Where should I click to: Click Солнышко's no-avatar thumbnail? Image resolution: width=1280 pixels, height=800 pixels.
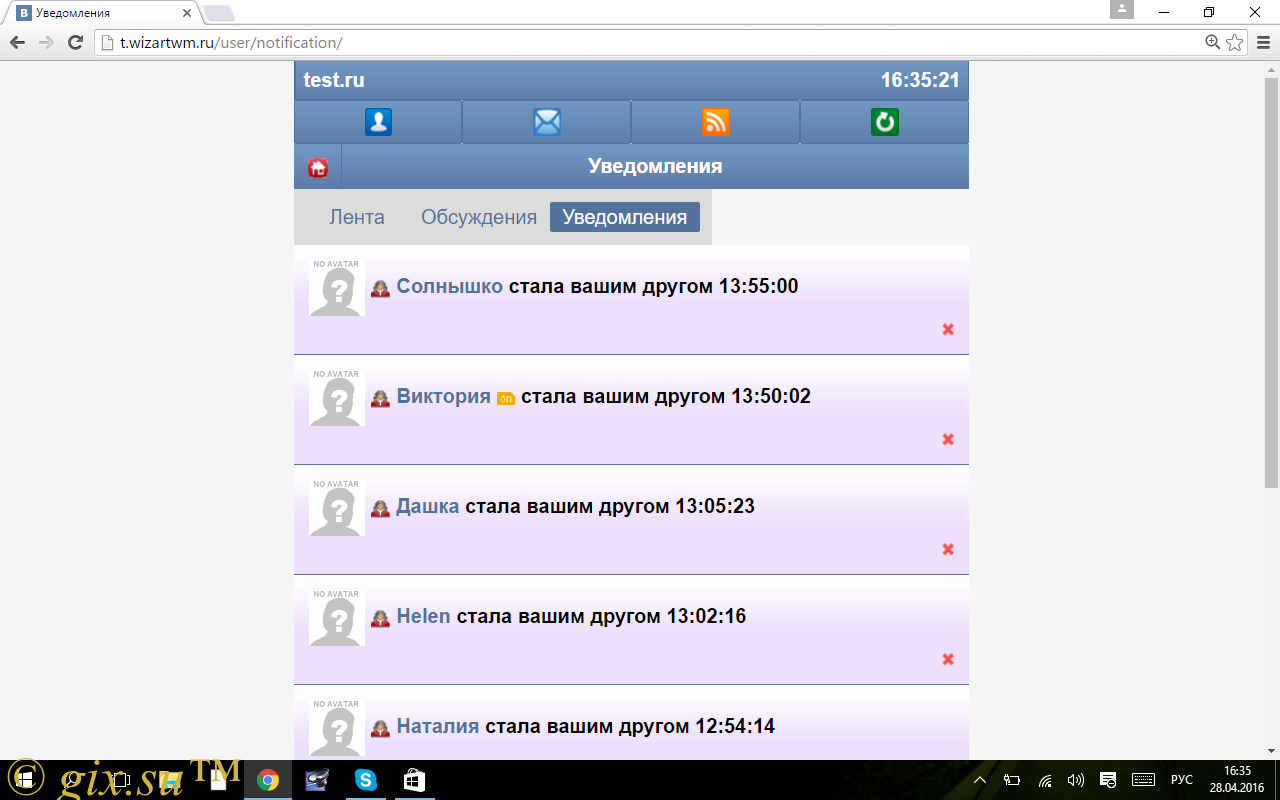pyautogui.click(x=336, y=287)
